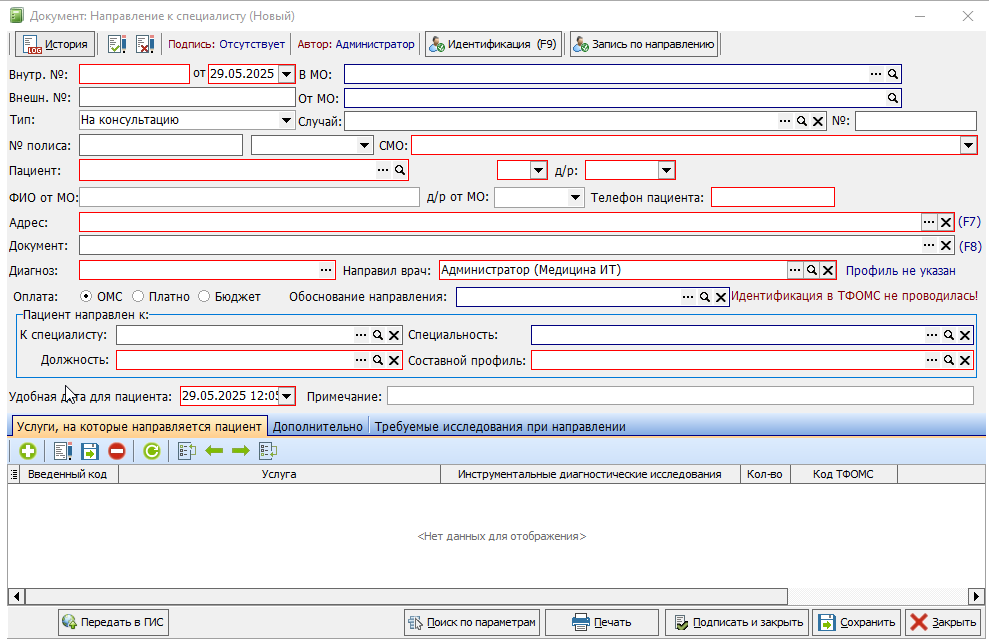
Task: Open the policy type dropdown beside № полиса
Action: pyautogui.click(x=364, y=146)
